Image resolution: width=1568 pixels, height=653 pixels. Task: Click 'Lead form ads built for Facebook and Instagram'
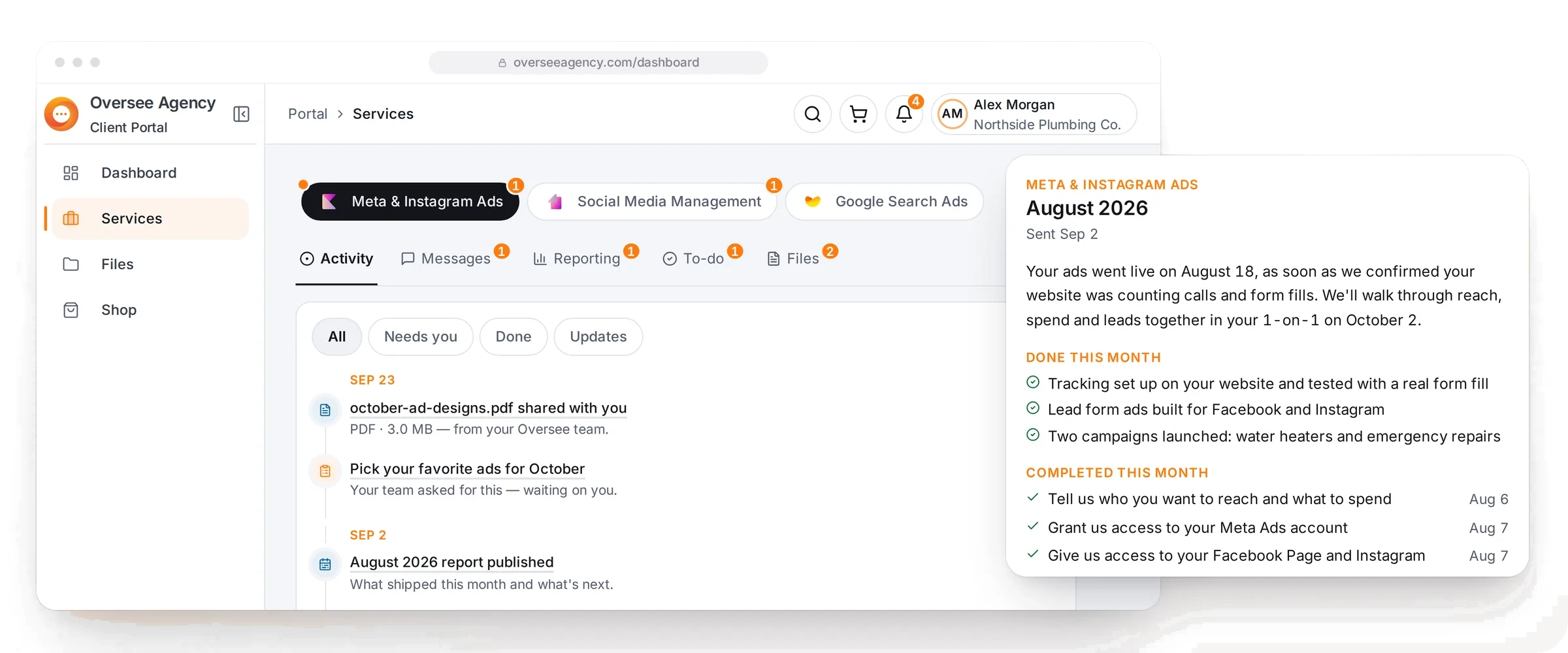point(1216,409)
